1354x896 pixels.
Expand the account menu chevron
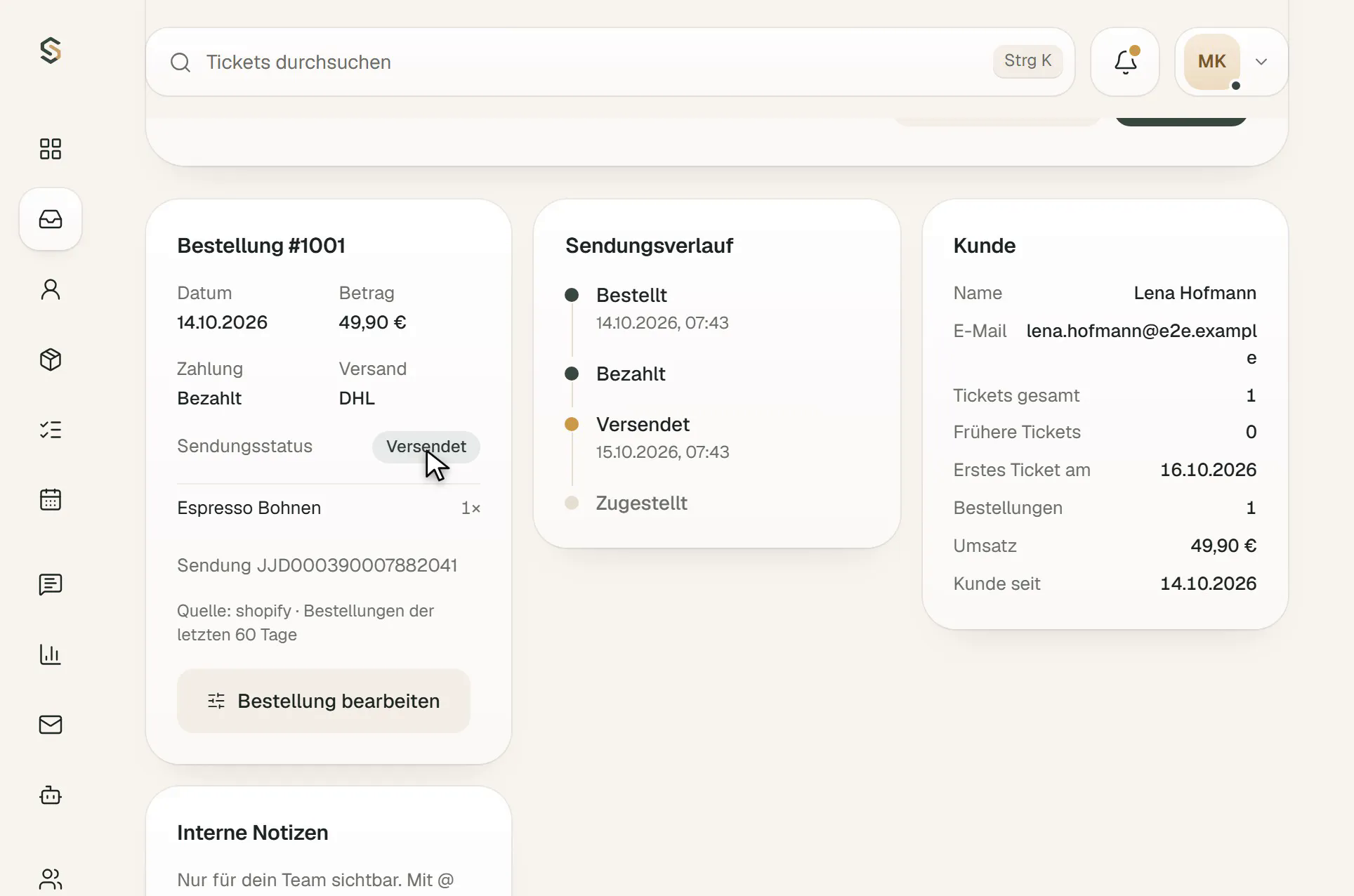1261,62
